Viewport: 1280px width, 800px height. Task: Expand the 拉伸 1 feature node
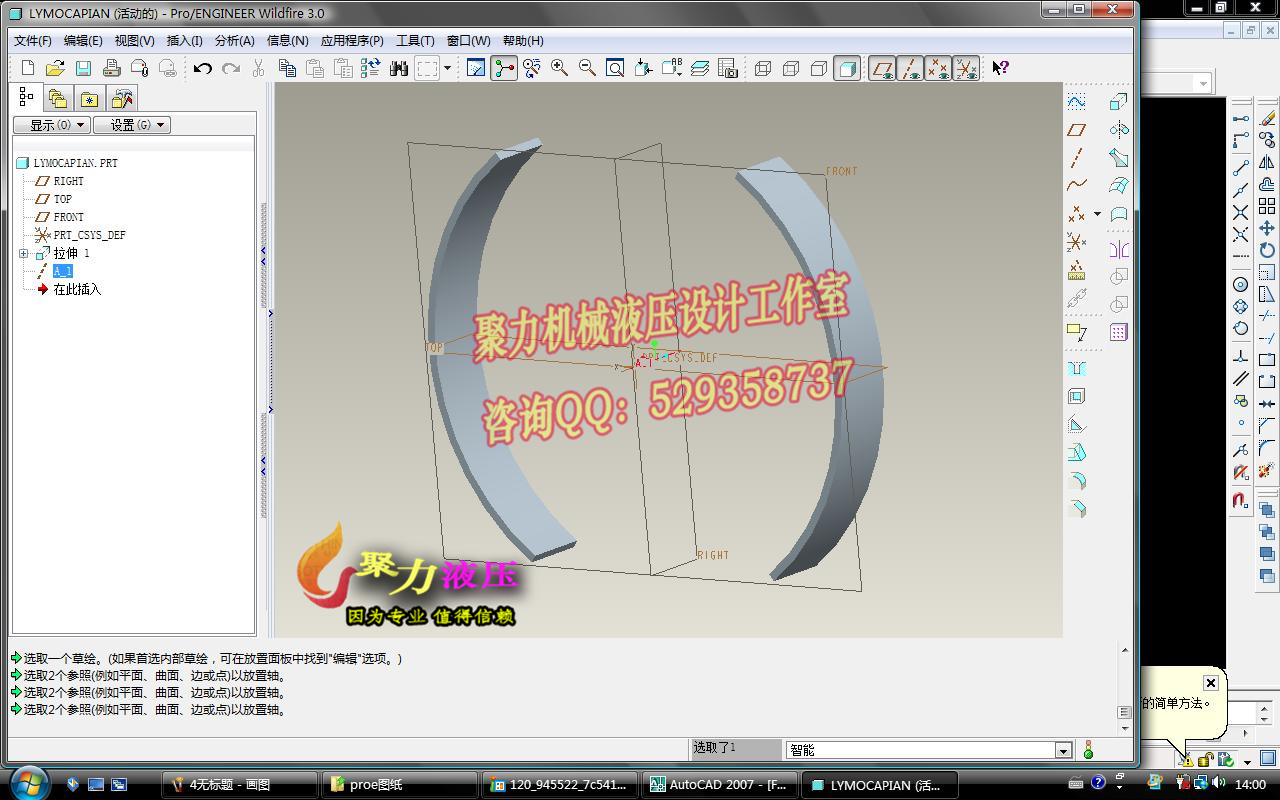[x=23, y=253]
